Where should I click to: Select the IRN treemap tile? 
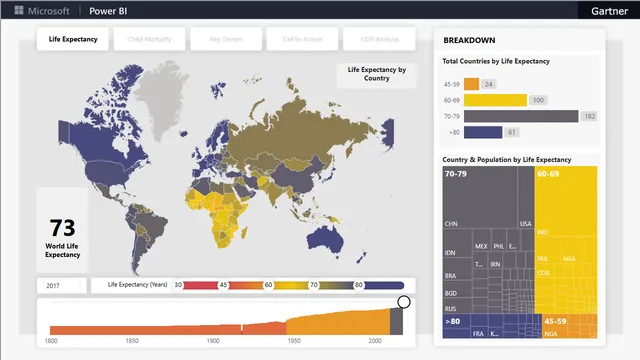click(x=495, y=260)
